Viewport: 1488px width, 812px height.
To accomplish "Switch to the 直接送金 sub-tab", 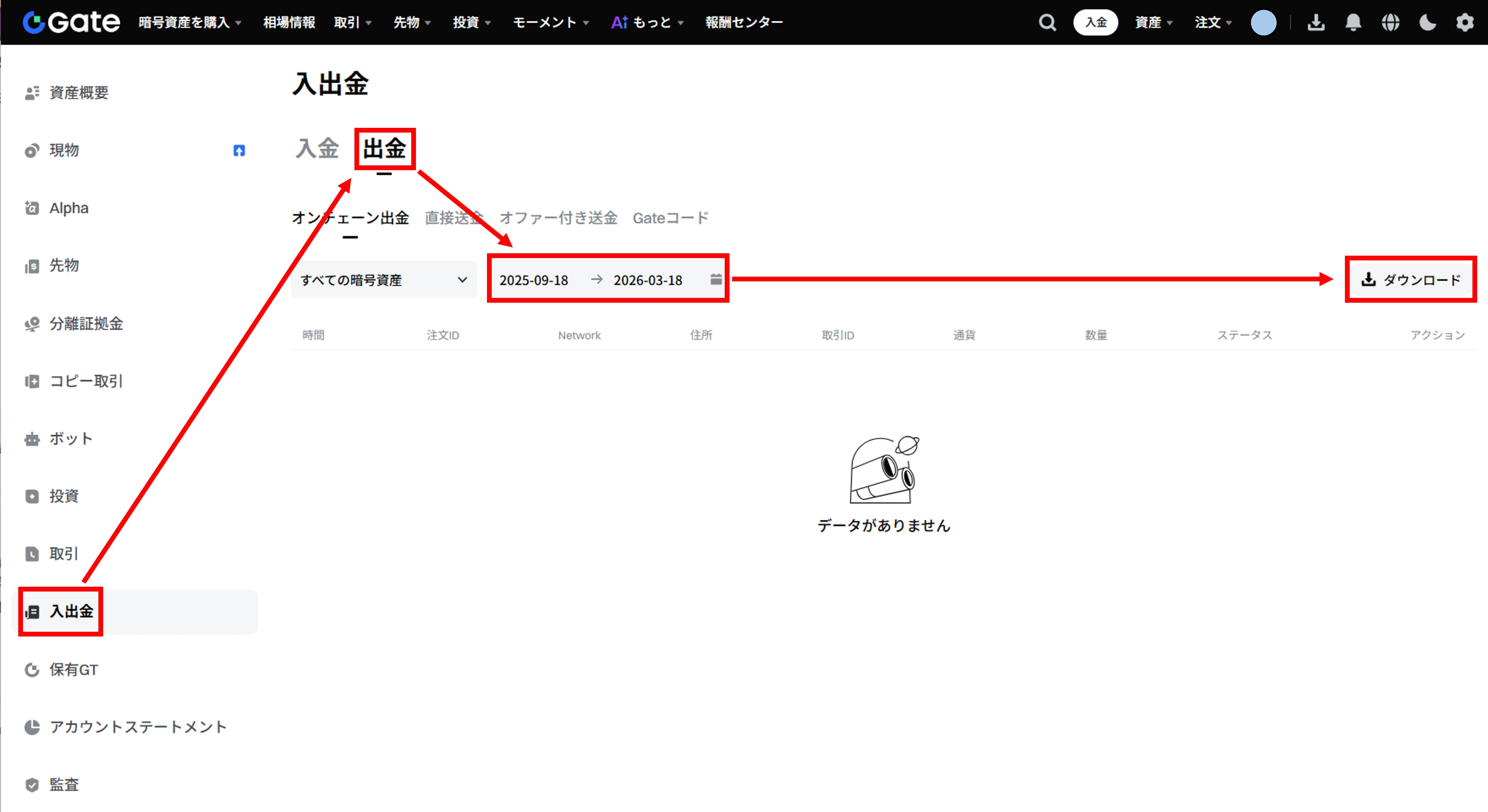I will 454,218.
